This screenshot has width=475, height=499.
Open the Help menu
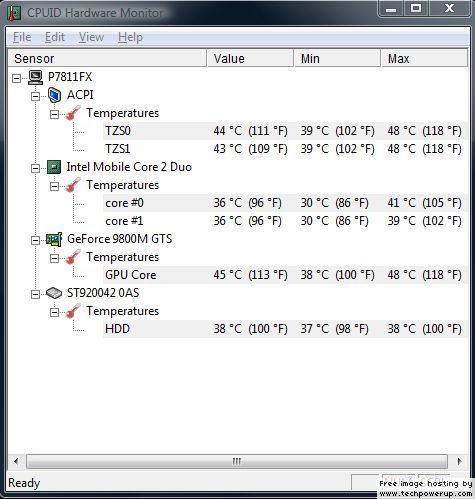[130, 37]
